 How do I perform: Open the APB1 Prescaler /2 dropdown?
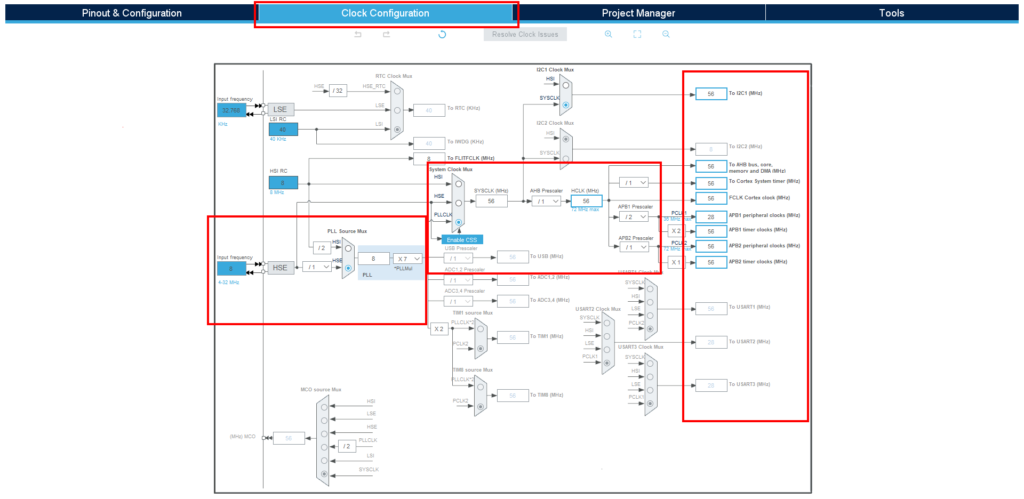coord(633,216)
